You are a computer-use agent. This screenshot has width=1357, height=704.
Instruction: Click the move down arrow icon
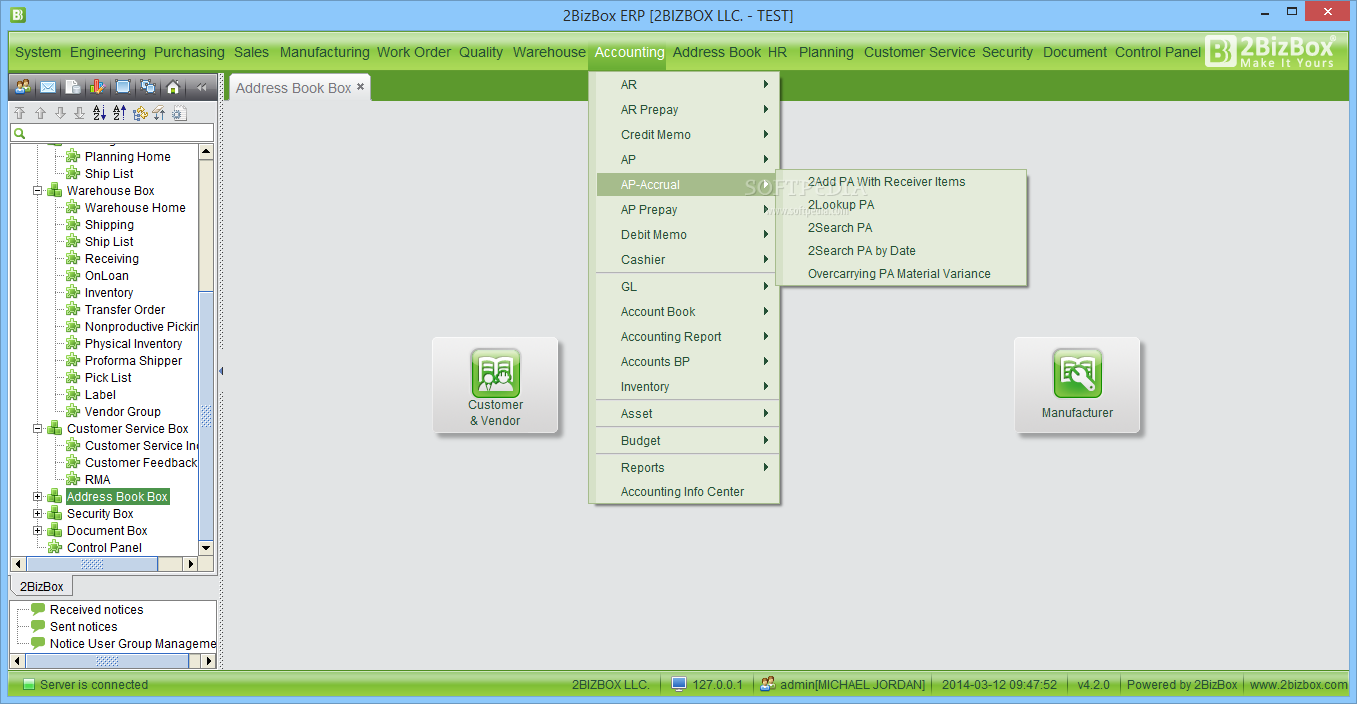pos(60,113)
